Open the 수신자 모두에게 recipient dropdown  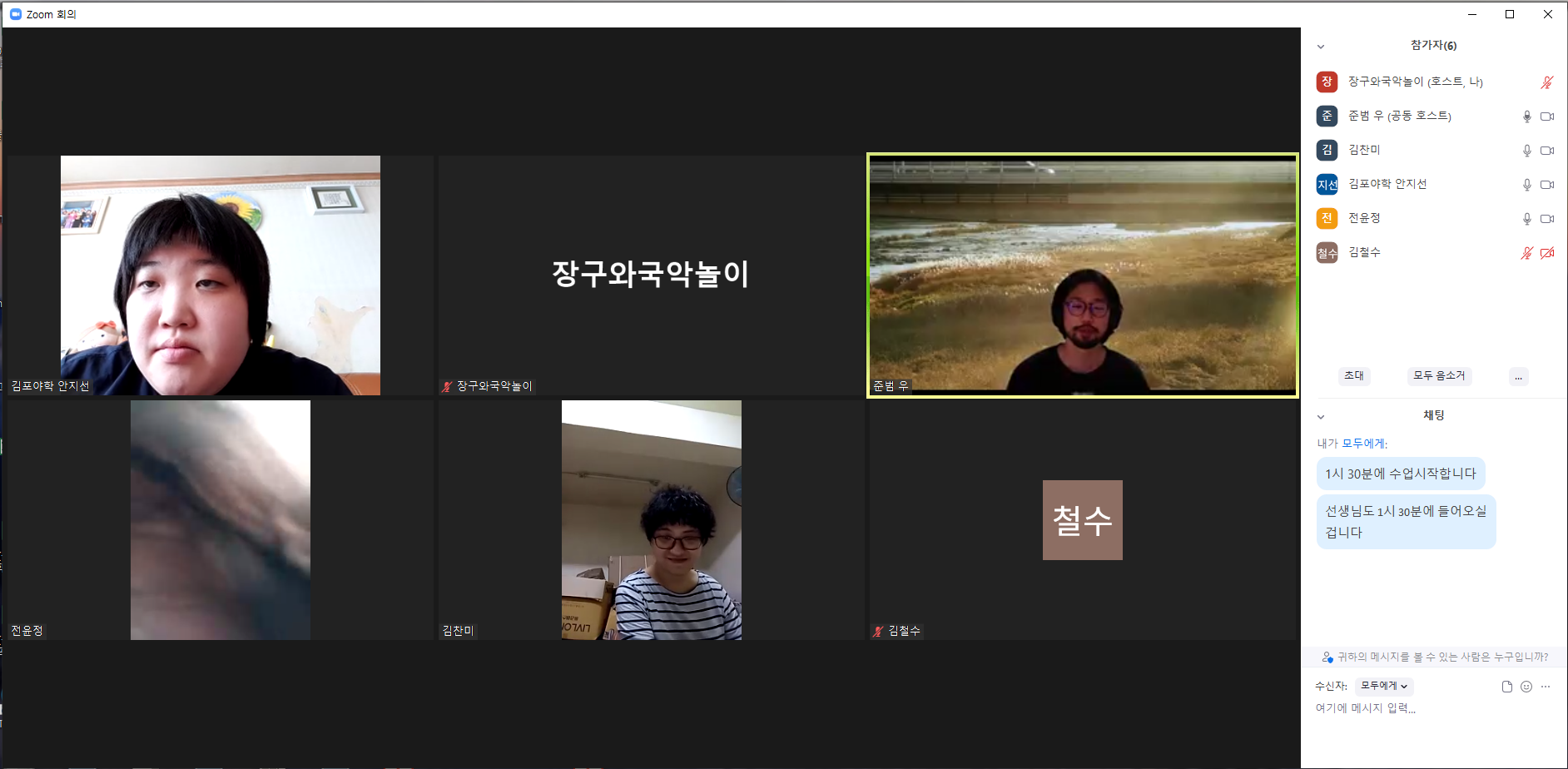(1384, 686)
